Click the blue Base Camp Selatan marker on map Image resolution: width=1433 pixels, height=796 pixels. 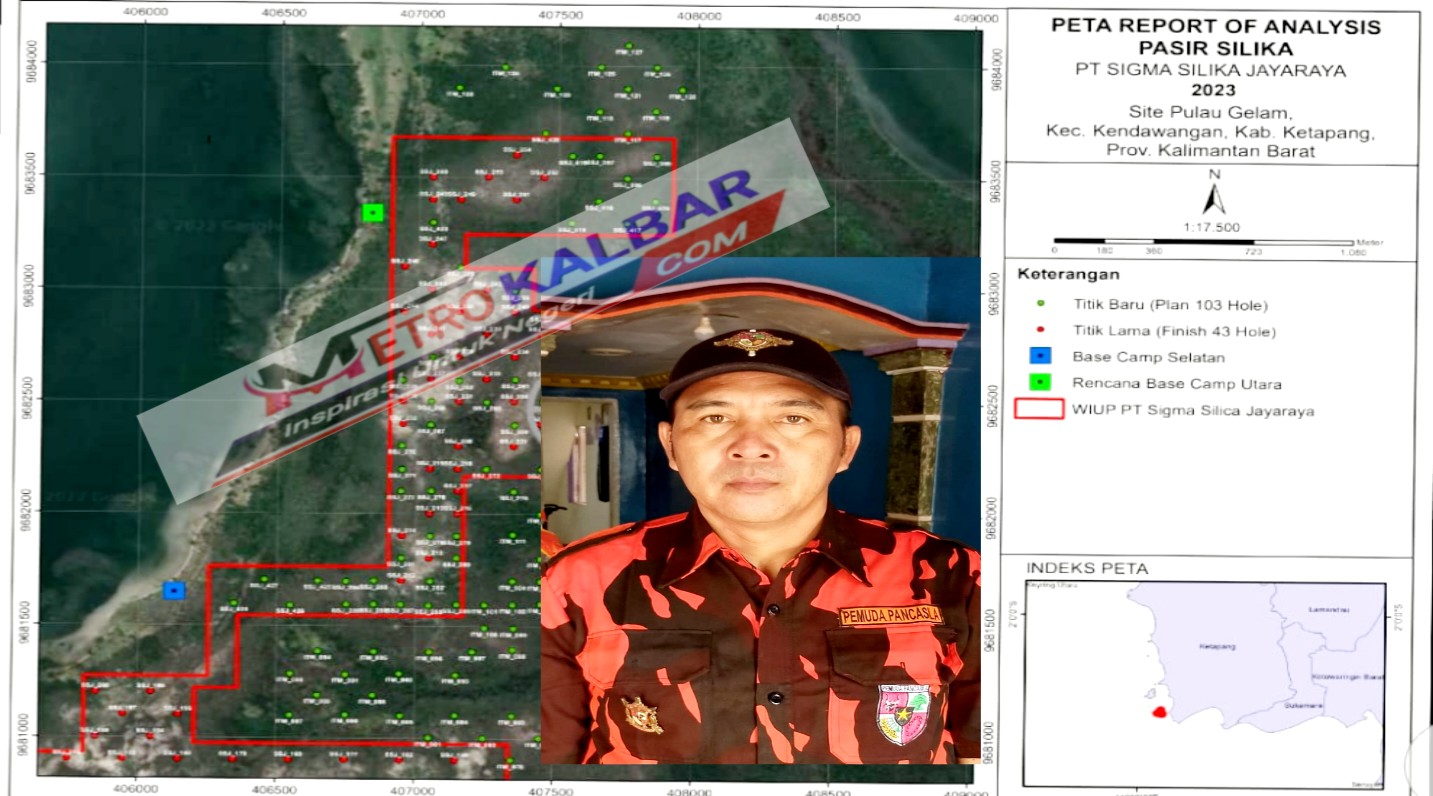tap(175, 591)
